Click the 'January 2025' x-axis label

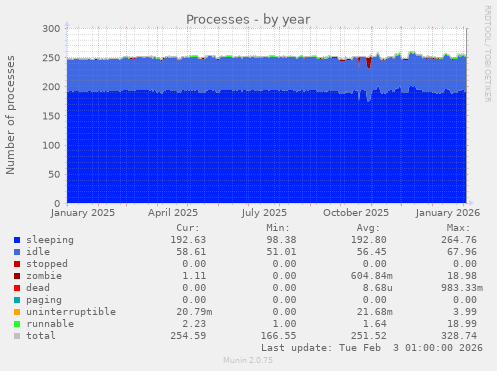pos(83,213)
